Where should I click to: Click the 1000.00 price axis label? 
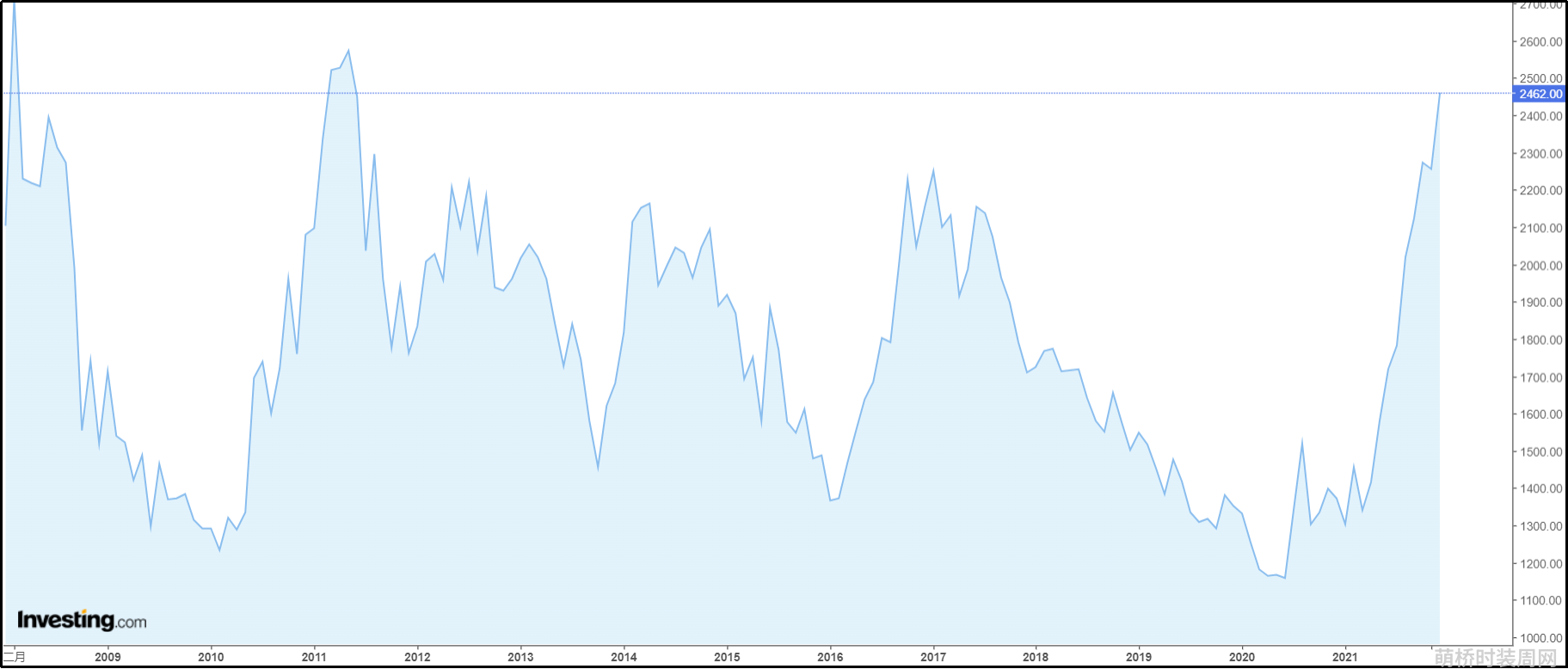tap(1540, 638)
